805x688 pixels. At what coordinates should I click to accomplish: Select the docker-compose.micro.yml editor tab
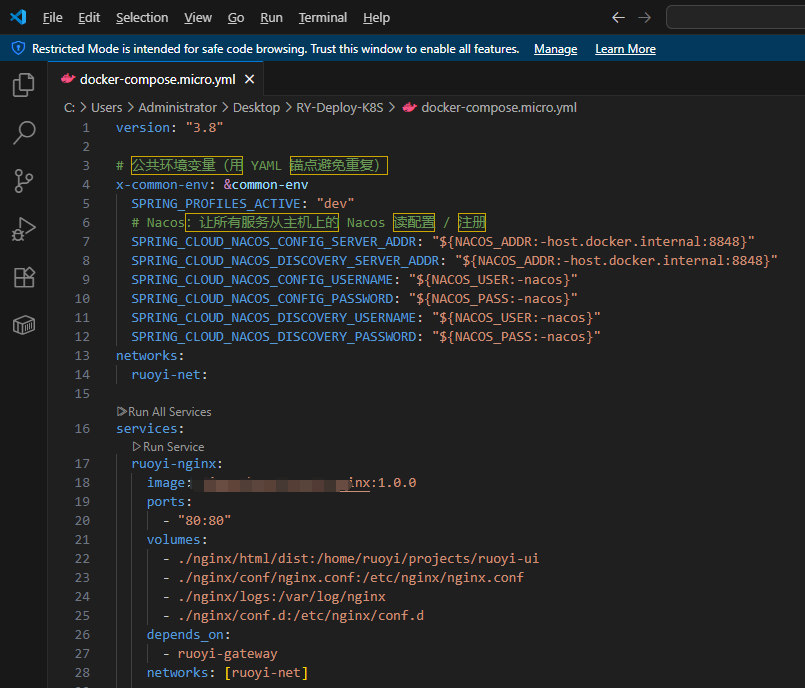[x=156, y=79]
